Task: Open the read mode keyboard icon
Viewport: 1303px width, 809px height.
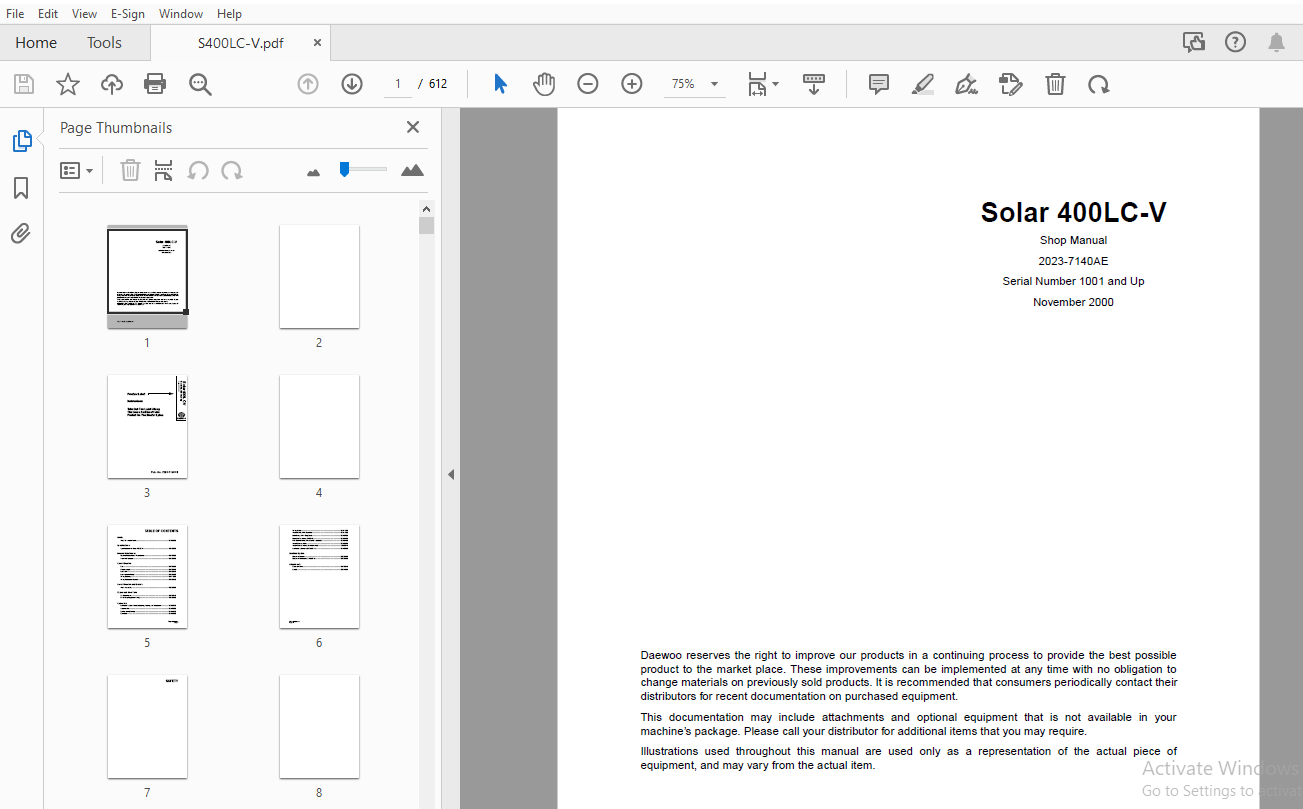Action: point(814,84)
